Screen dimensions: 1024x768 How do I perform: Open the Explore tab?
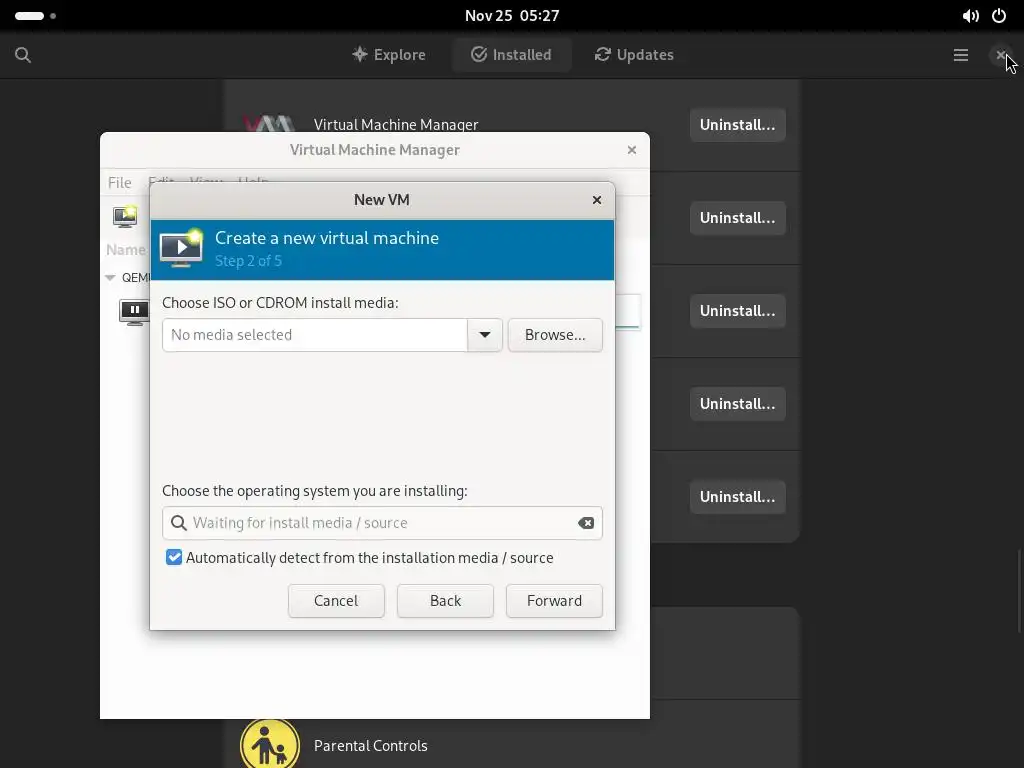(389, 55)
